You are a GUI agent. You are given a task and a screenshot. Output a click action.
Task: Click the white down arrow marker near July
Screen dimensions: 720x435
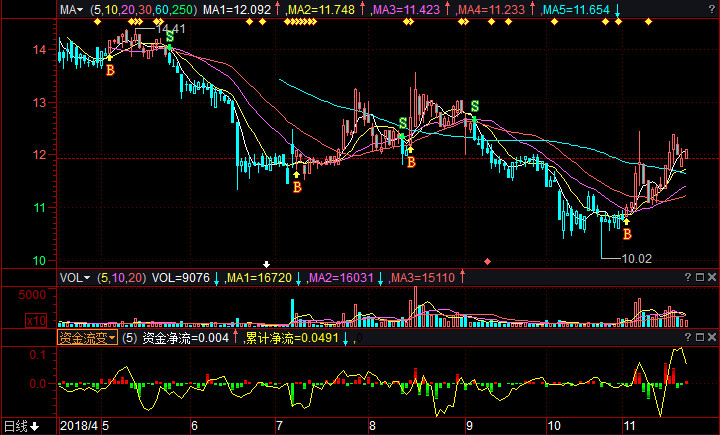pyautogui.click(x=266, y=264)
